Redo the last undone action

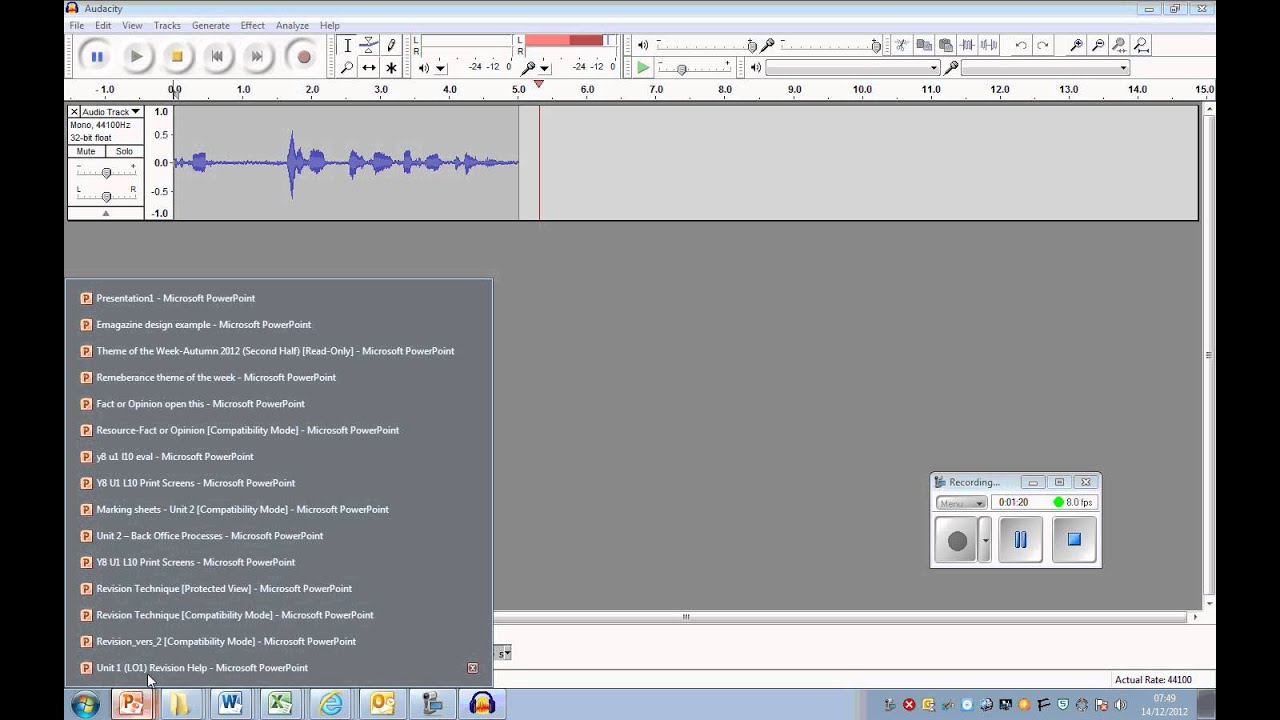coord(1042,45)
